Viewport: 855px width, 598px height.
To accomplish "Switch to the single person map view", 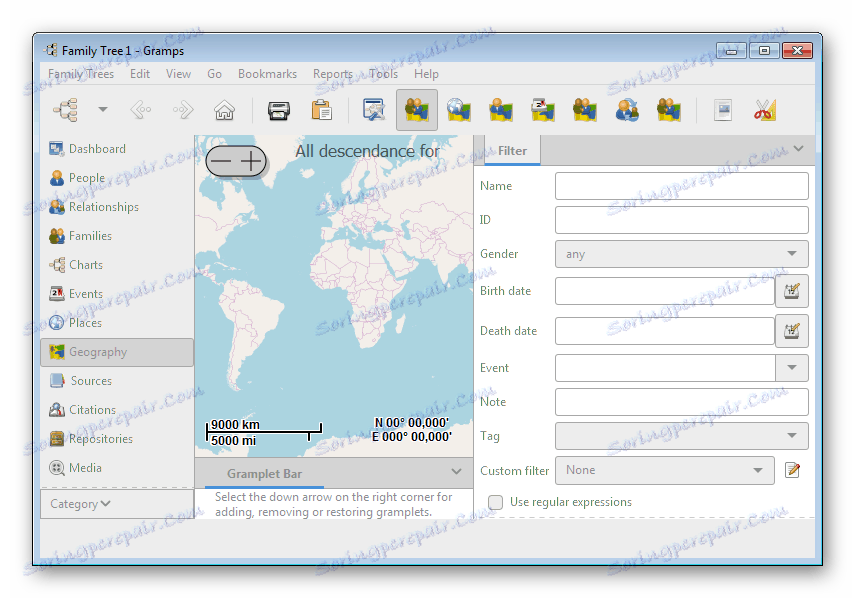I will [501, 110].
